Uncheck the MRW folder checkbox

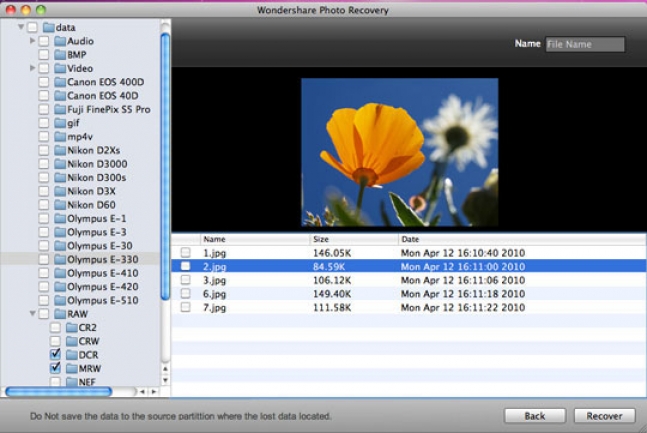pyautogui.click(x=55, y=368)
